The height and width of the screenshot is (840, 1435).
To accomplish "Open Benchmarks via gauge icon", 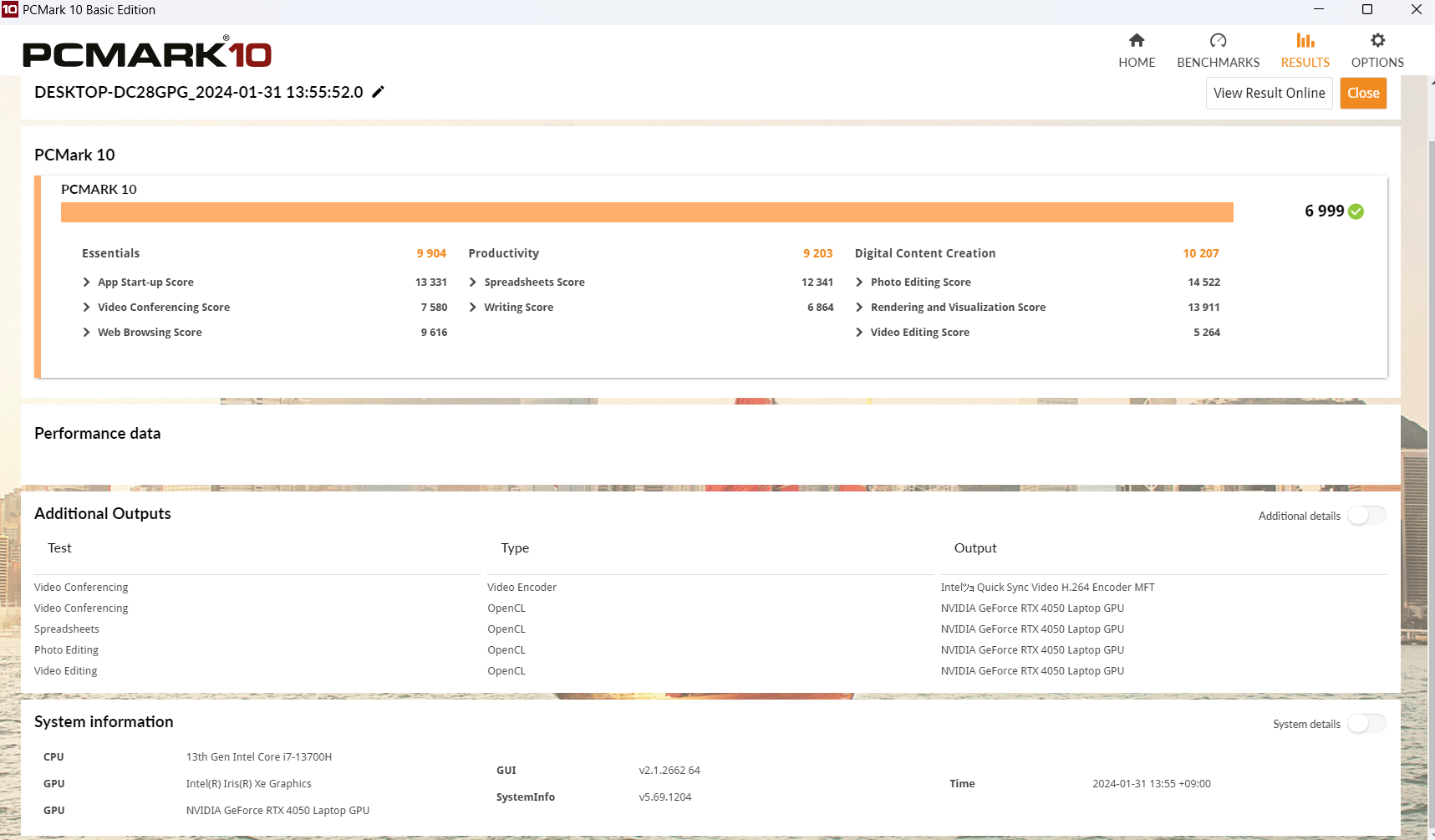I will point(1218,41).
